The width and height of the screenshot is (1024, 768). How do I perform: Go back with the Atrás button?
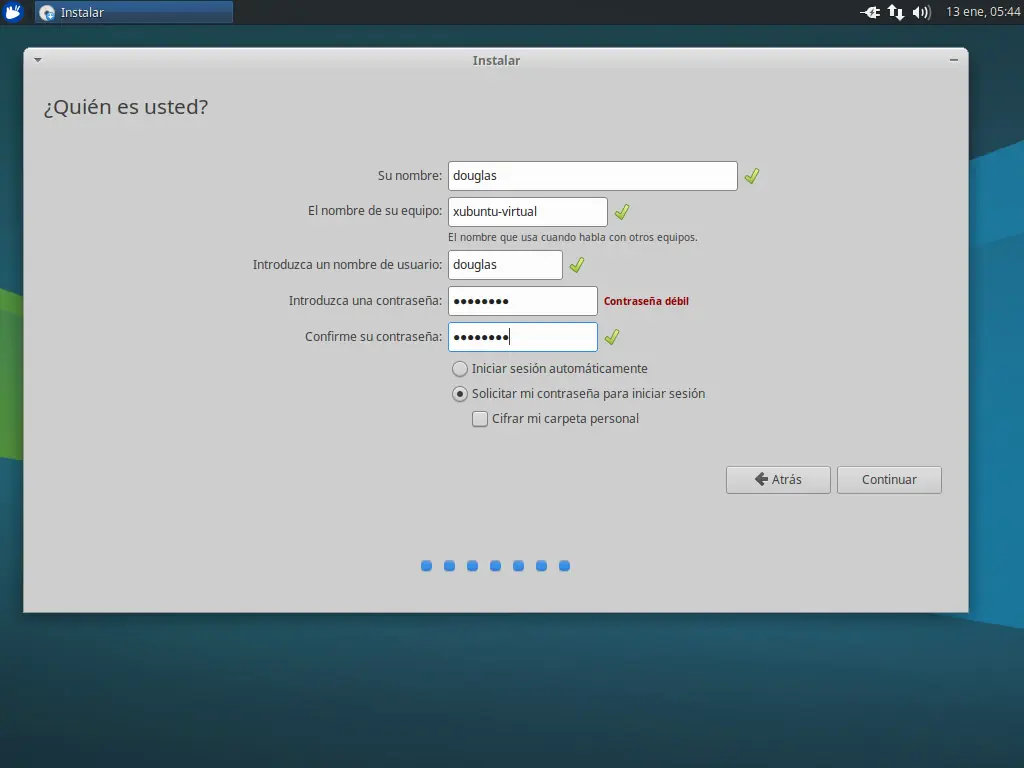[x=778, y=479]
